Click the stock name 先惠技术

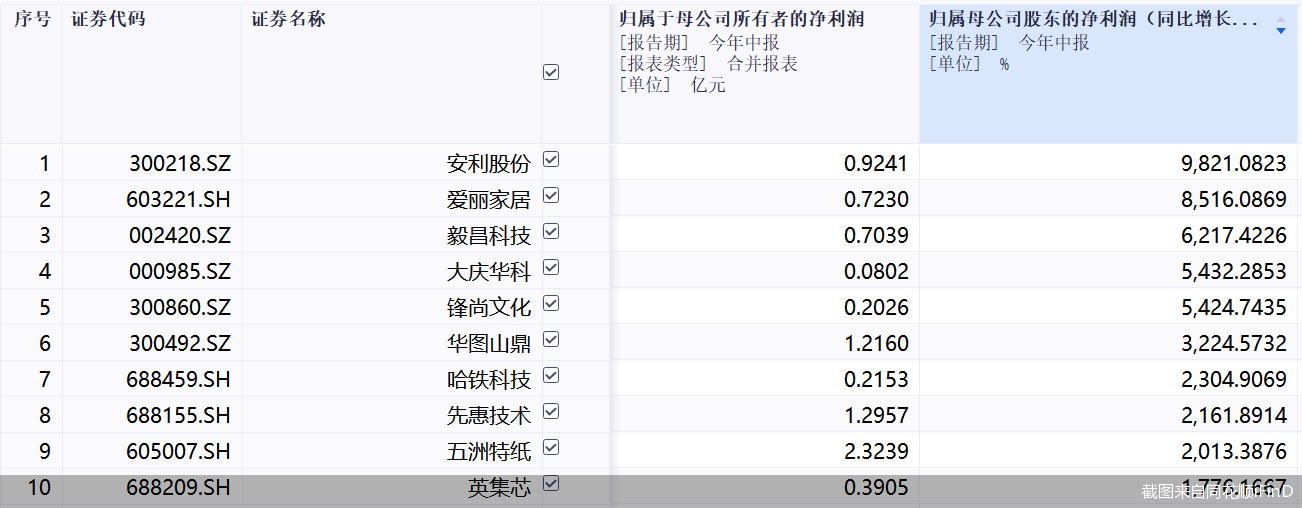pyautogui.click(x=489, y=416)
